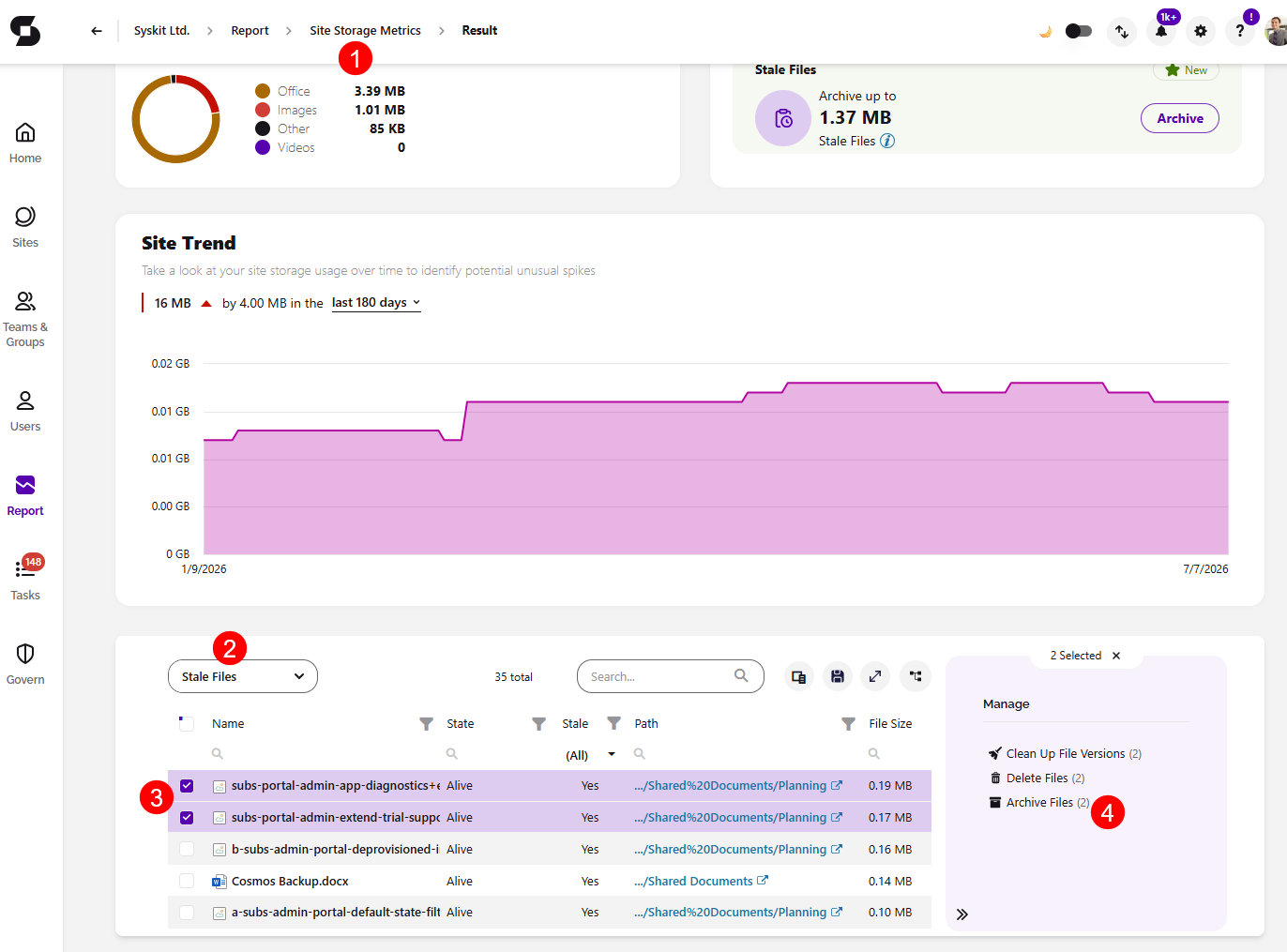This screenshot has height=952, width=1287.
Task: Click the Syskit Ltd. breadcrumb
Action: click(161, 31)
